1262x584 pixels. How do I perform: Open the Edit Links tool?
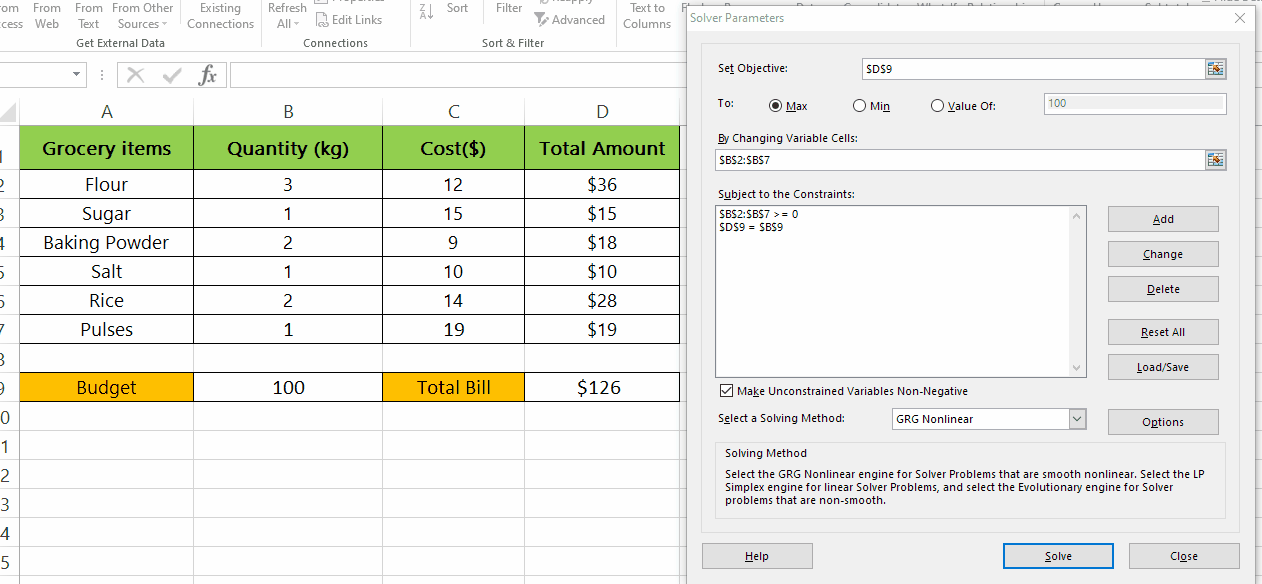[x=349, y=19]
